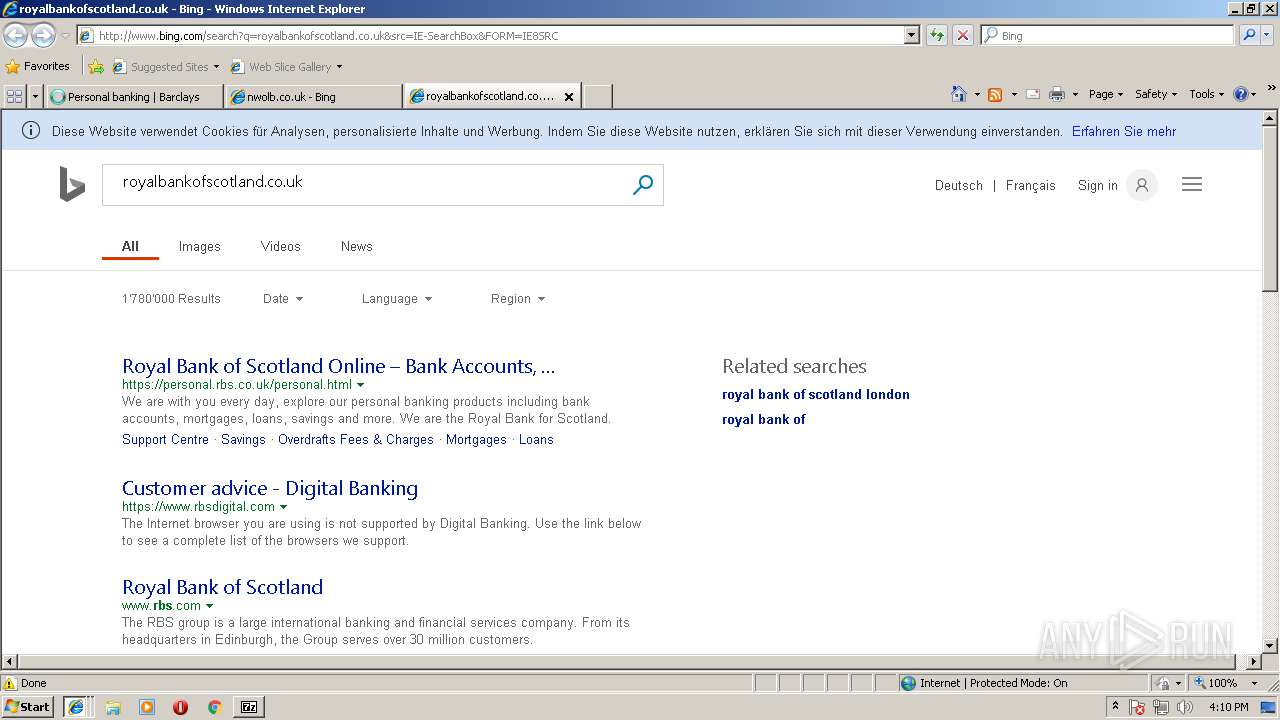Click Internet Explorer taskbar icon
This screenshot has height=720, width=1280.
click(76, 707)
